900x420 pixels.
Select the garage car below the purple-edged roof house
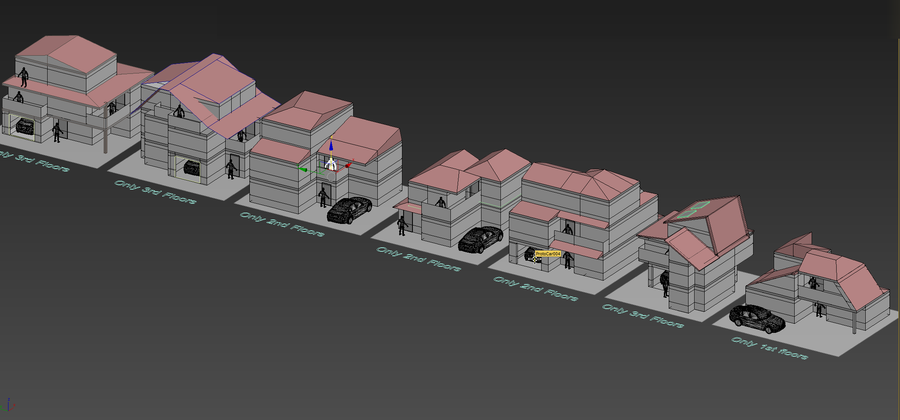pos(191,168)
